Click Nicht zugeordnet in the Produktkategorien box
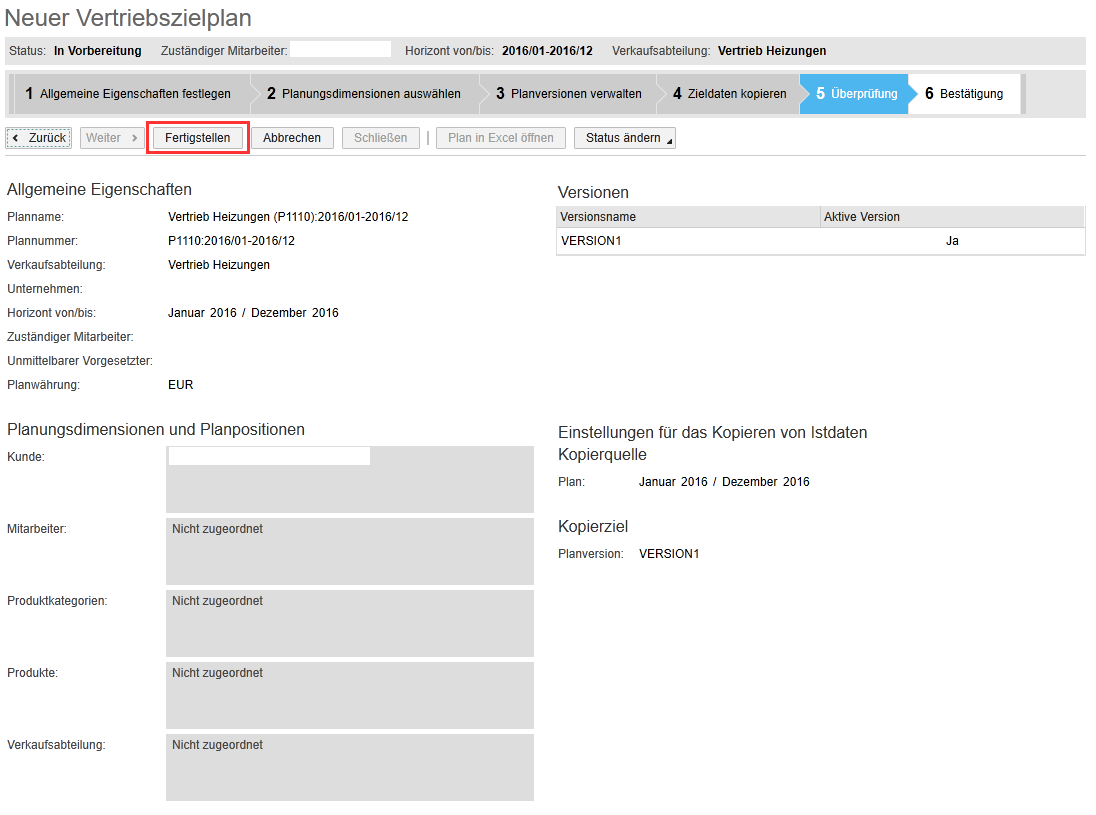Screen dimensions: 1096x815 tap(217, 601)
